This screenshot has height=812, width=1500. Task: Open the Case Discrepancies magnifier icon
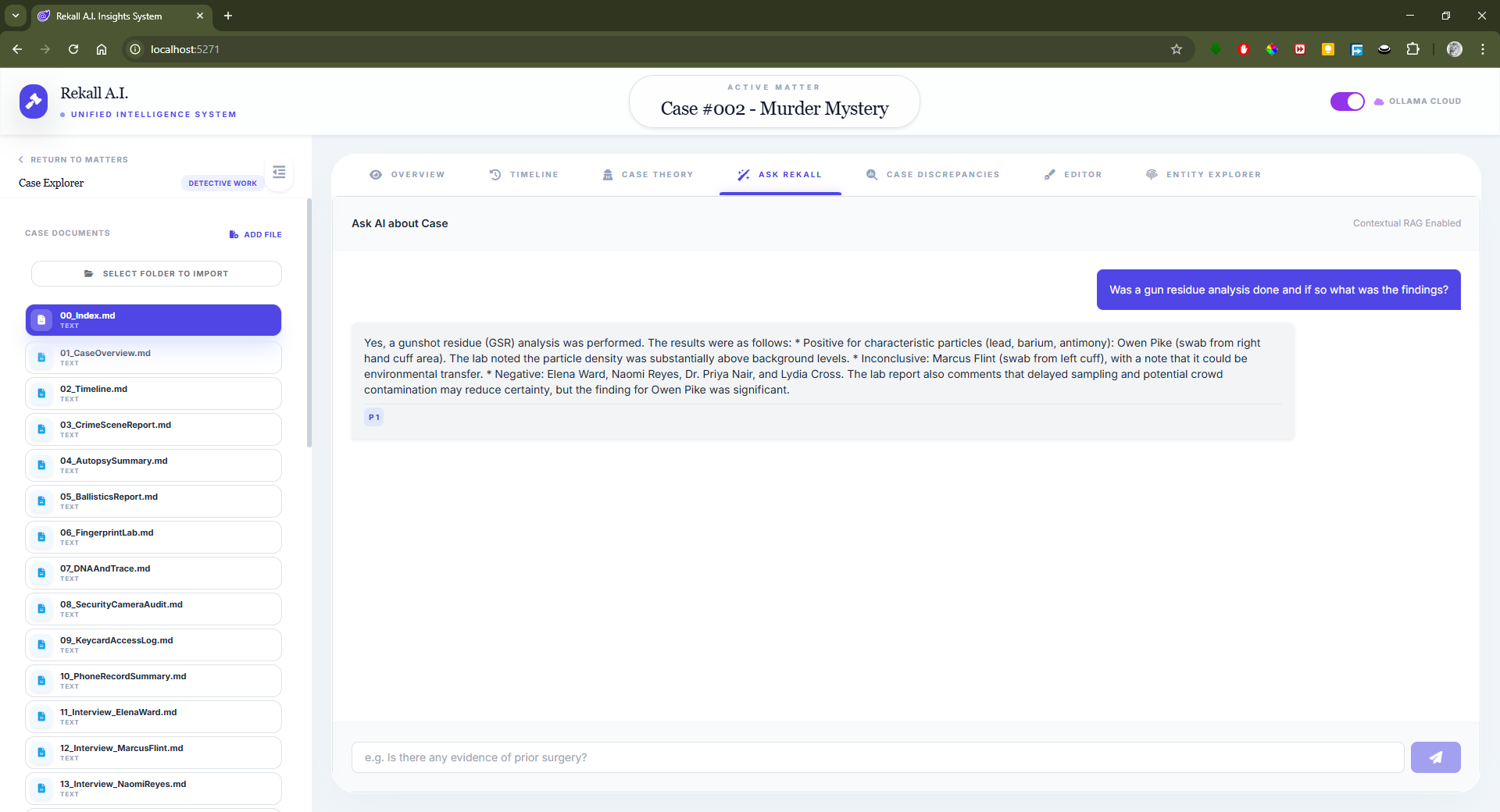[873, 175]
